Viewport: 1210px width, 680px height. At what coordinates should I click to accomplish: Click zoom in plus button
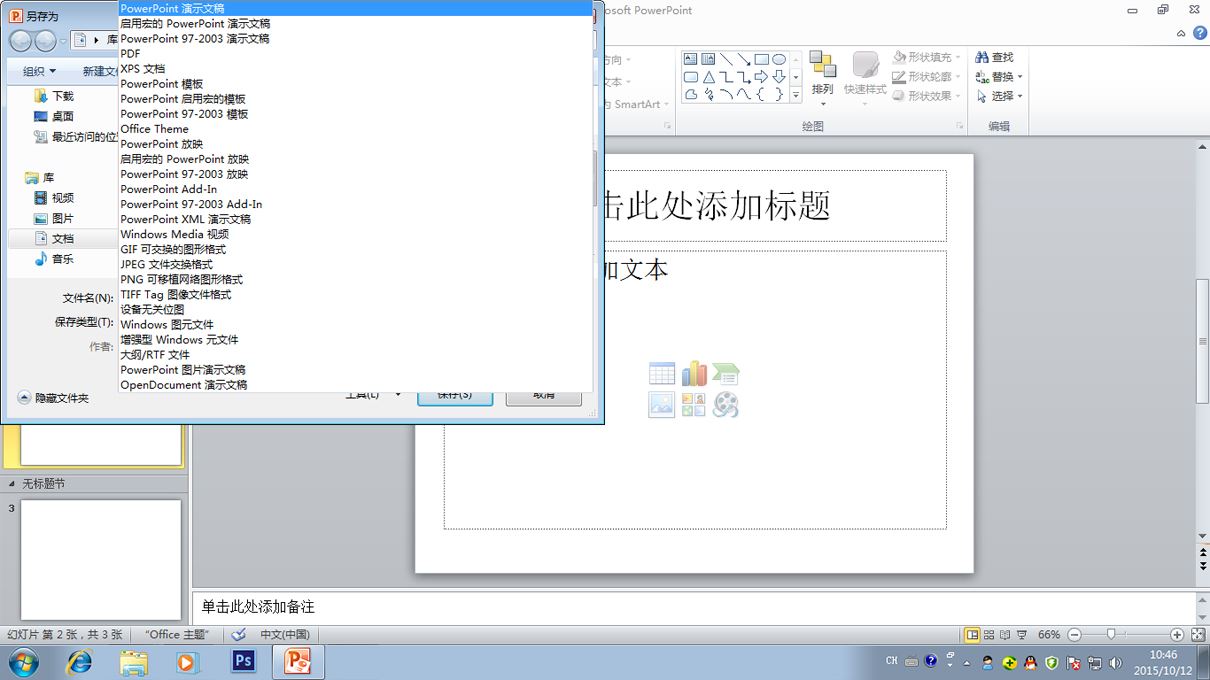[1177, 634]
